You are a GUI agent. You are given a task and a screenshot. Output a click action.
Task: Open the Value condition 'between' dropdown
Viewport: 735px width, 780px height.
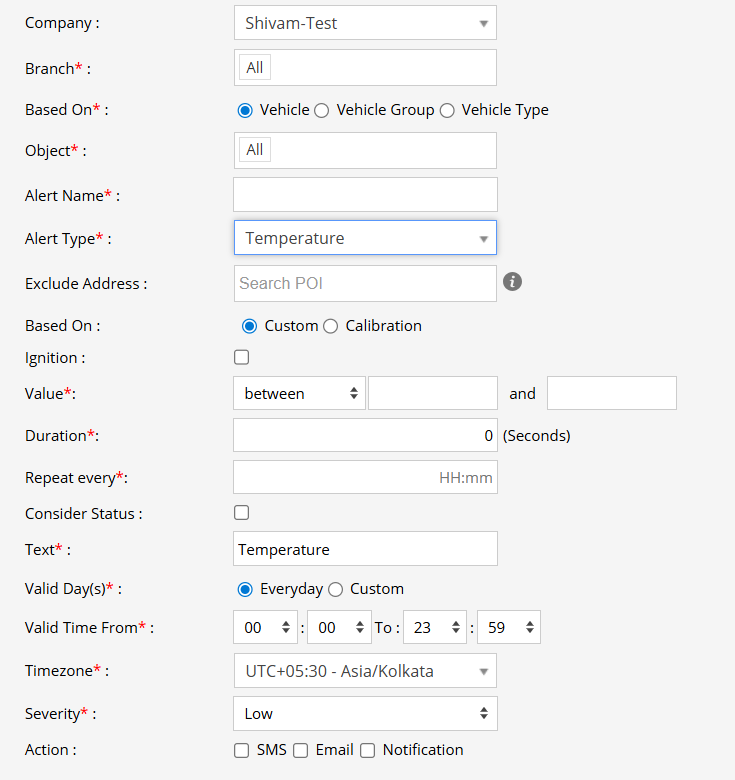pos(299,394)
